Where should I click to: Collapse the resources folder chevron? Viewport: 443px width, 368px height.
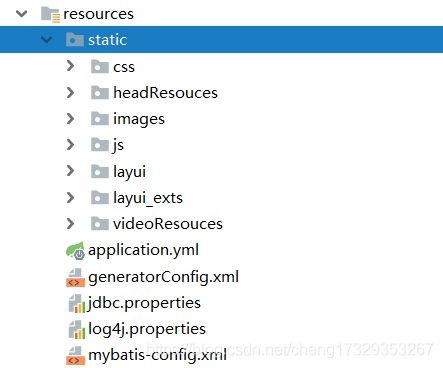tap(22, 14)
